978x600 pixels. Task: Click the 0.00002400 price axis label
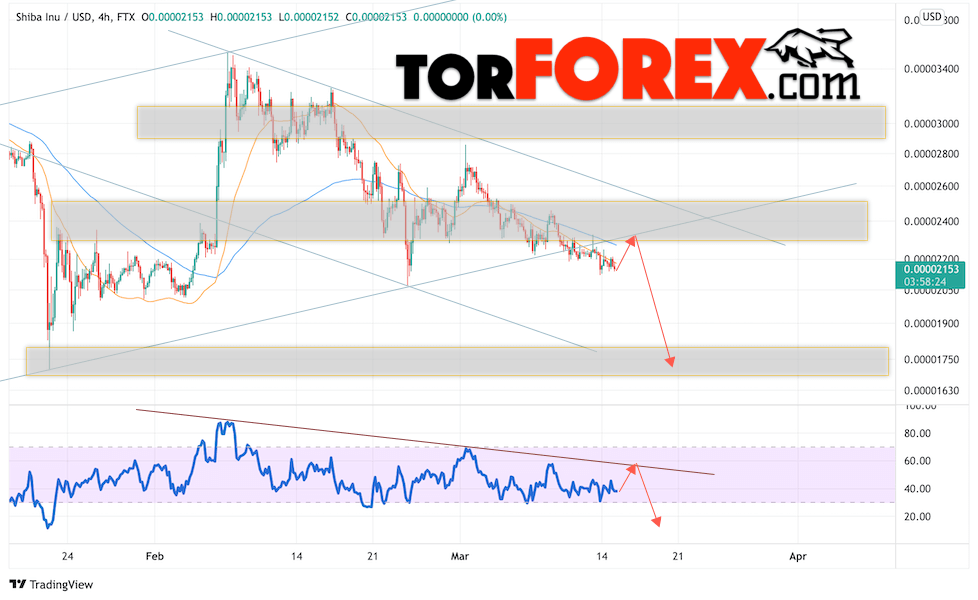pos(931,221)
